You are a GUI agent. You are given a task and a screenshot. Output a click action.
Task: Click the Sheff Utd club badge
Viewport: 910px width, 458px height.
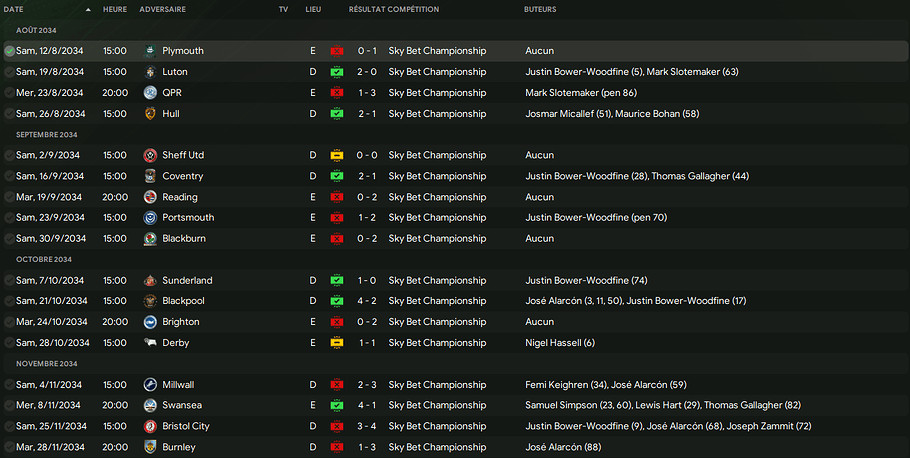[149, 156]
